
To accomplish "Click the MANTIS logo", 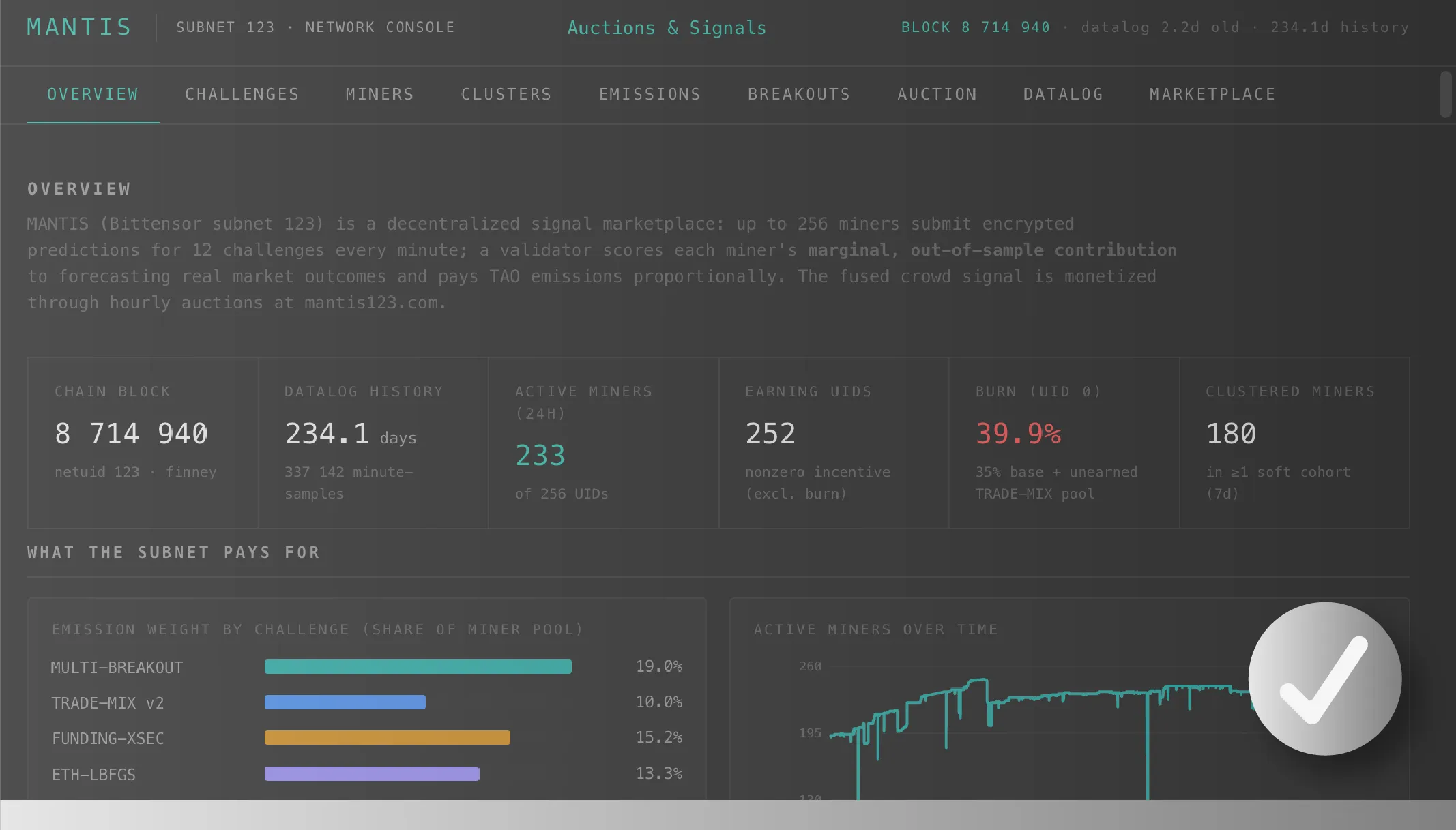I will pos(79,27).
